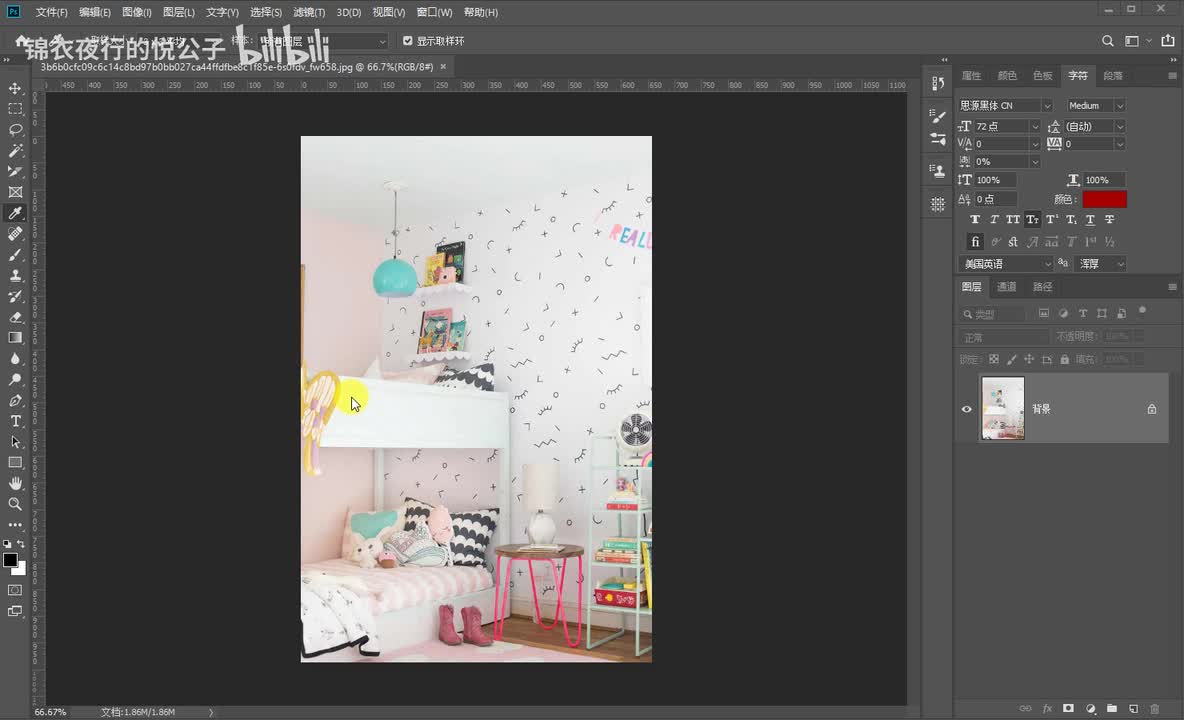Switch to the 路径 tab
Screen dimensions: 1184x720
pyautogui.click(x=1042, y=287)
